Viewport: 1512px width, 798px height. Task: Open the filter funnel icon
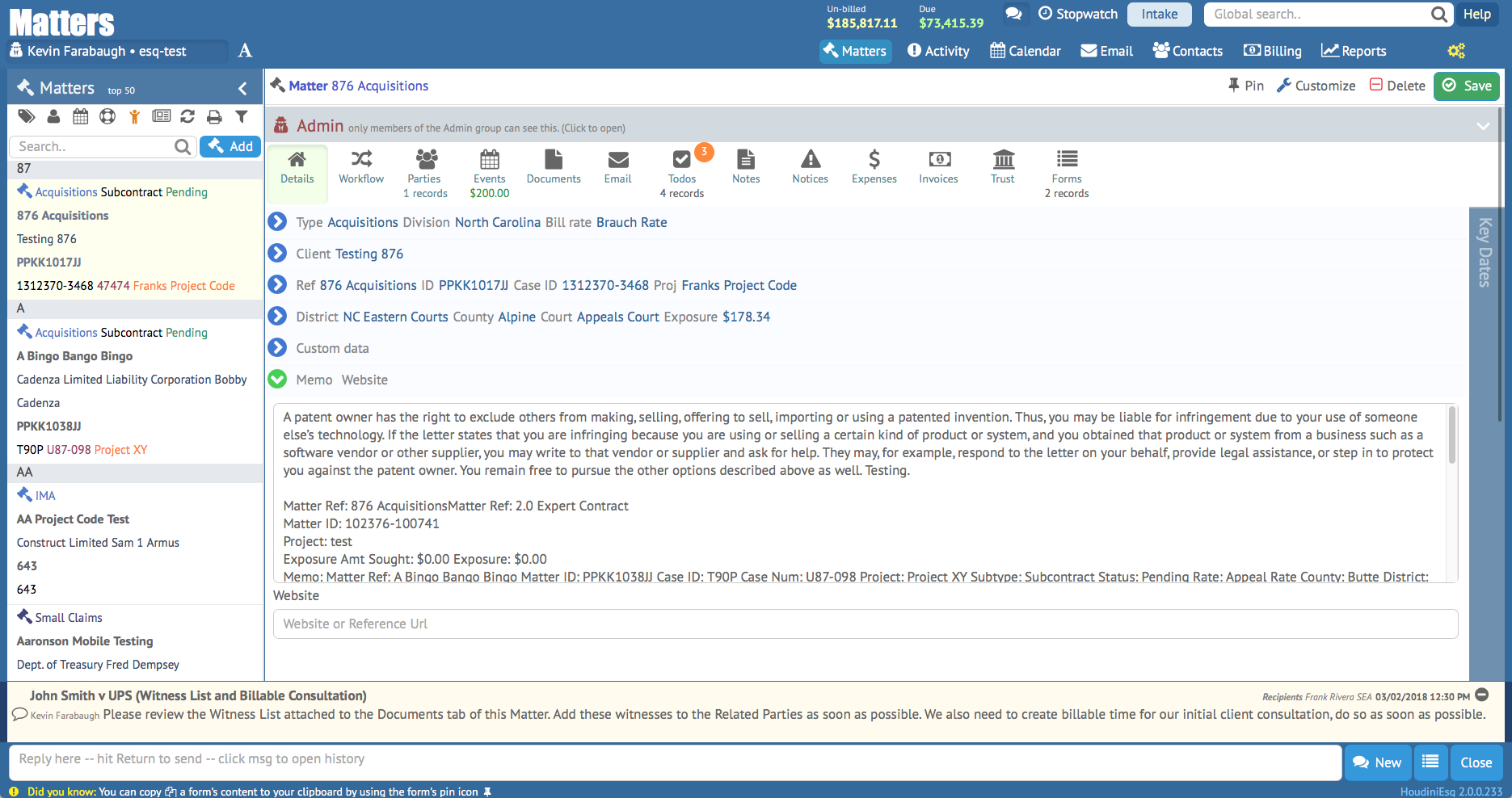pos(241,116)
